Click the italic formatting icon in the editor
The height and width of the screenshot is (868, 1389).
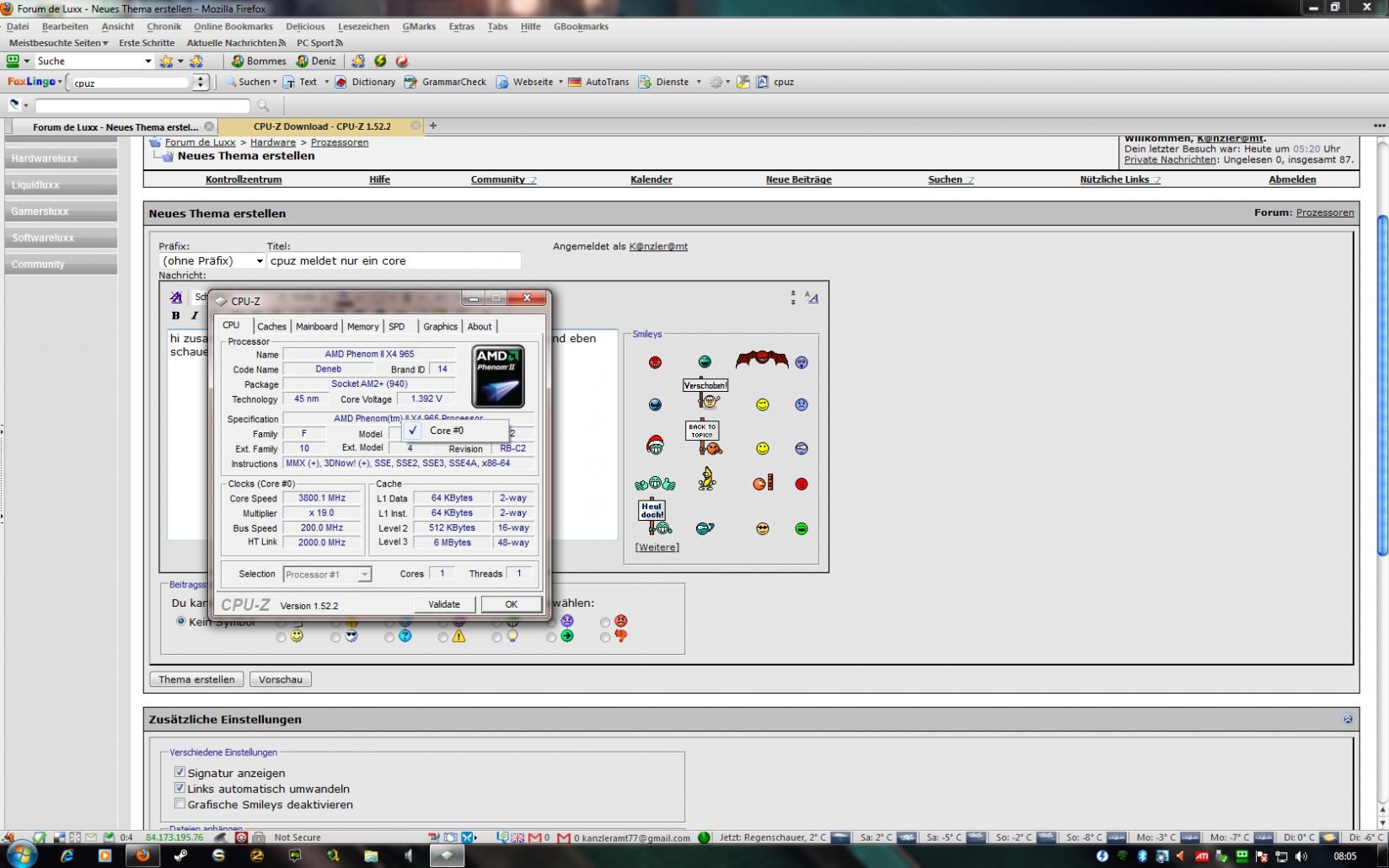tap(195, 315)
